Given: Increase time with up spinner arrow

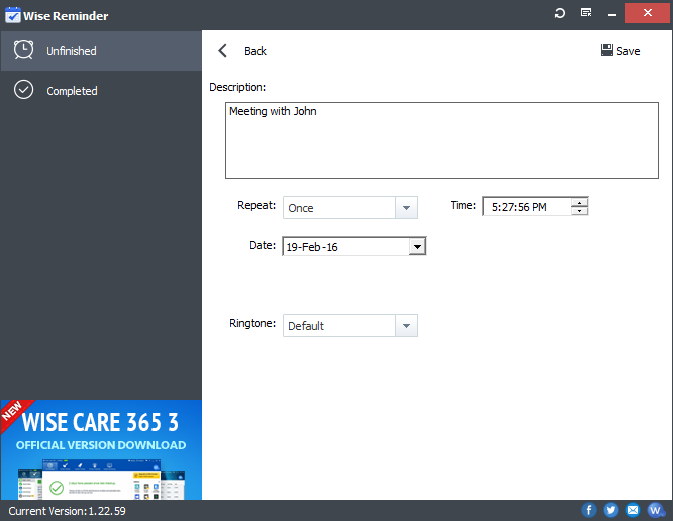Looking at the screenshot, I should pos(579,202).
